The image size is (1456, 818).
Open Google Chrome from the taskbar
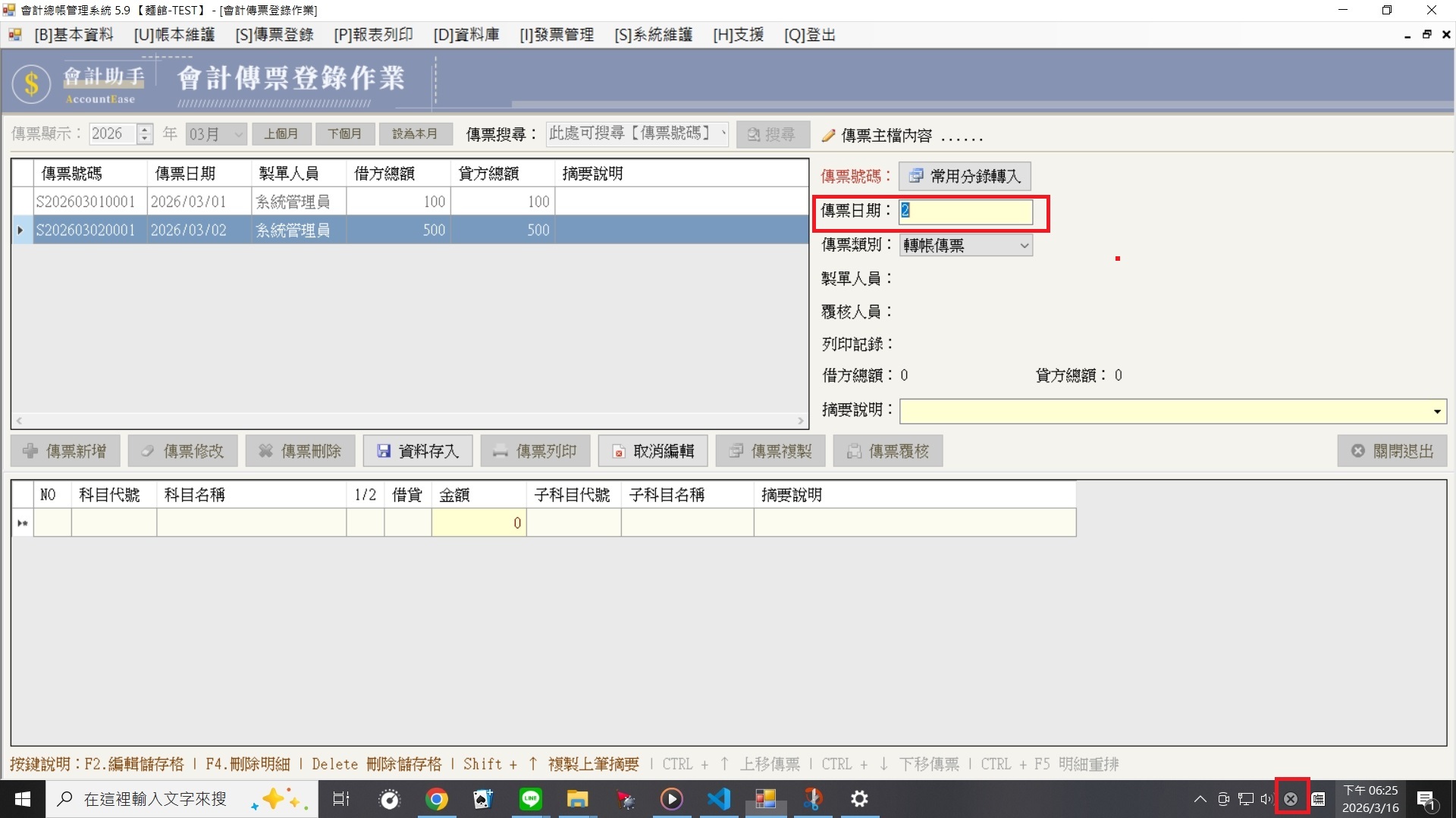pyautogui.click(x=436, y=799)
